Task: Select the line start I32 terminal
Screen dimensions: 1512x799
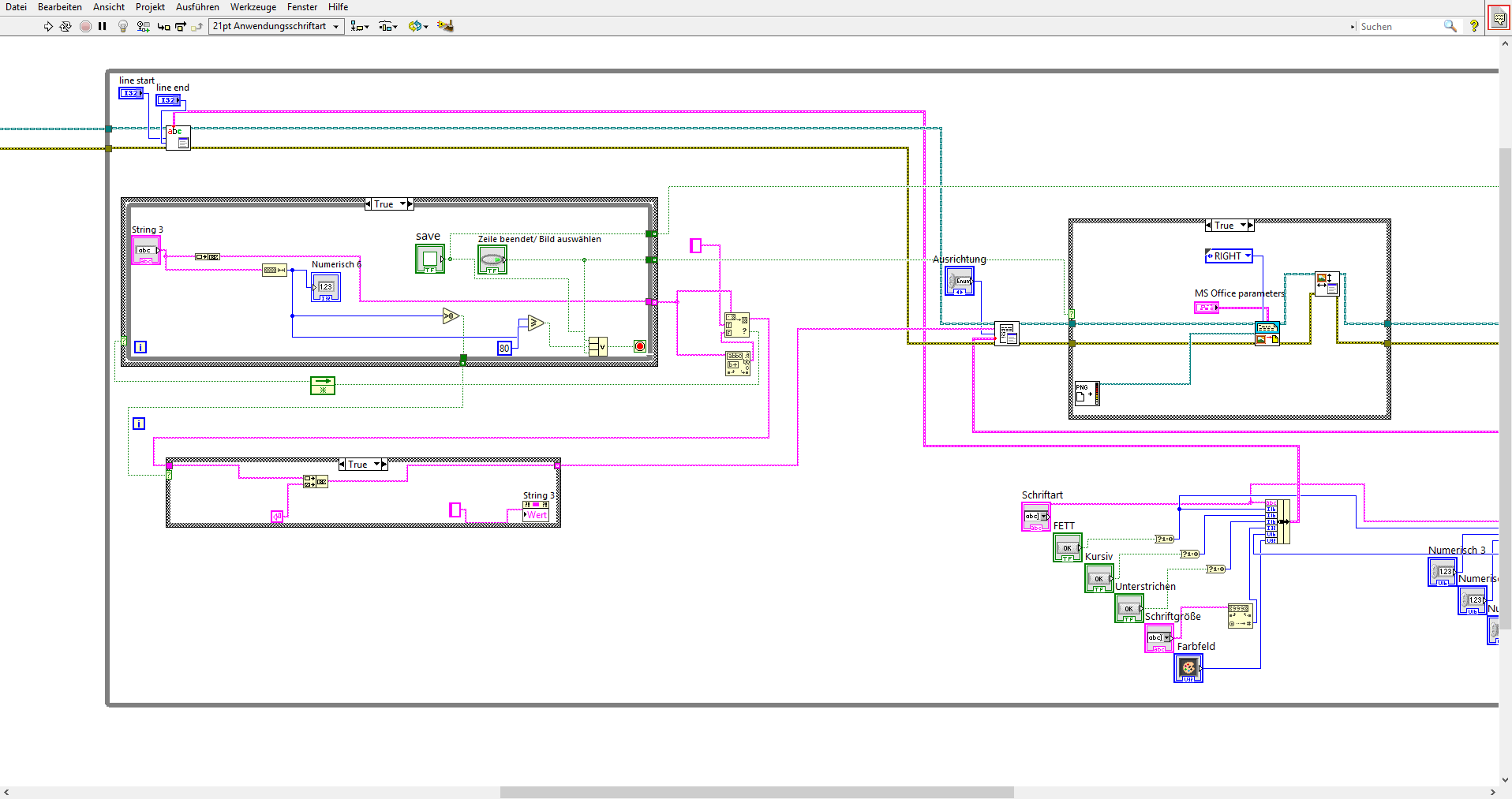Action: click(x=131, y=93)
